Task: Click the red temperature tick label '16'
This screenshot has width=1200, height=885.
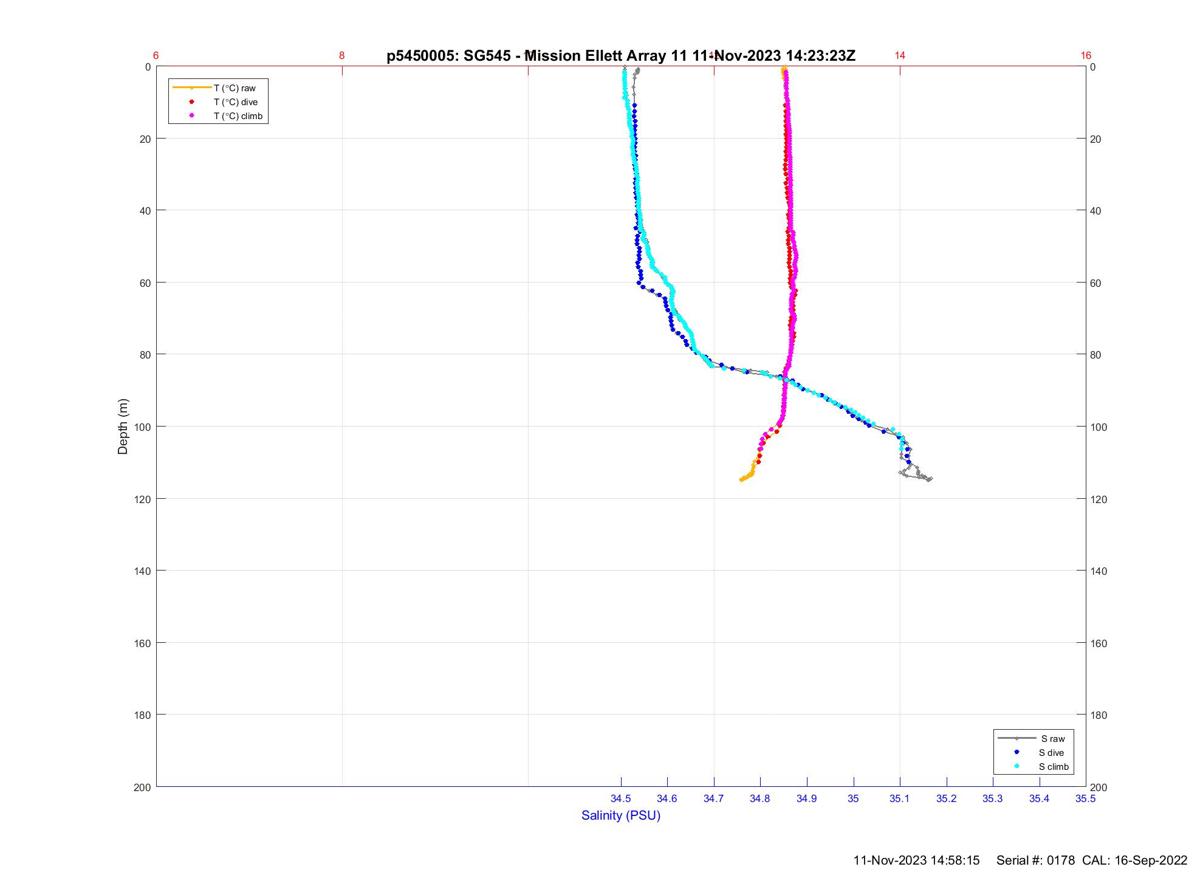Action: coord(1086,56)
